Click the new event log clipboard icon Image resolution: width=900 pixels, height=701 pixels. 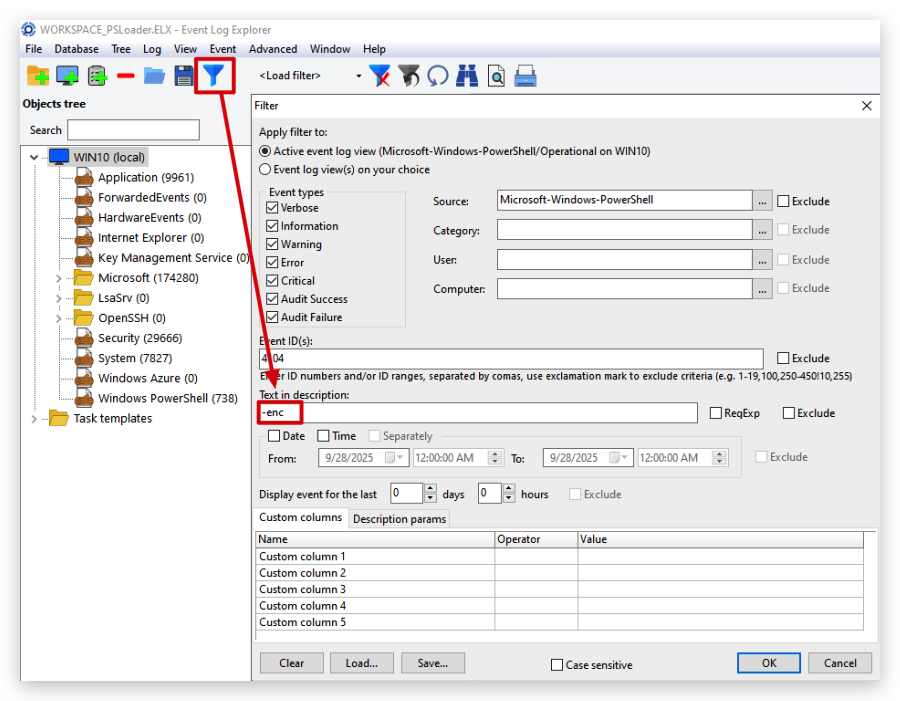[x=96, y=76]
